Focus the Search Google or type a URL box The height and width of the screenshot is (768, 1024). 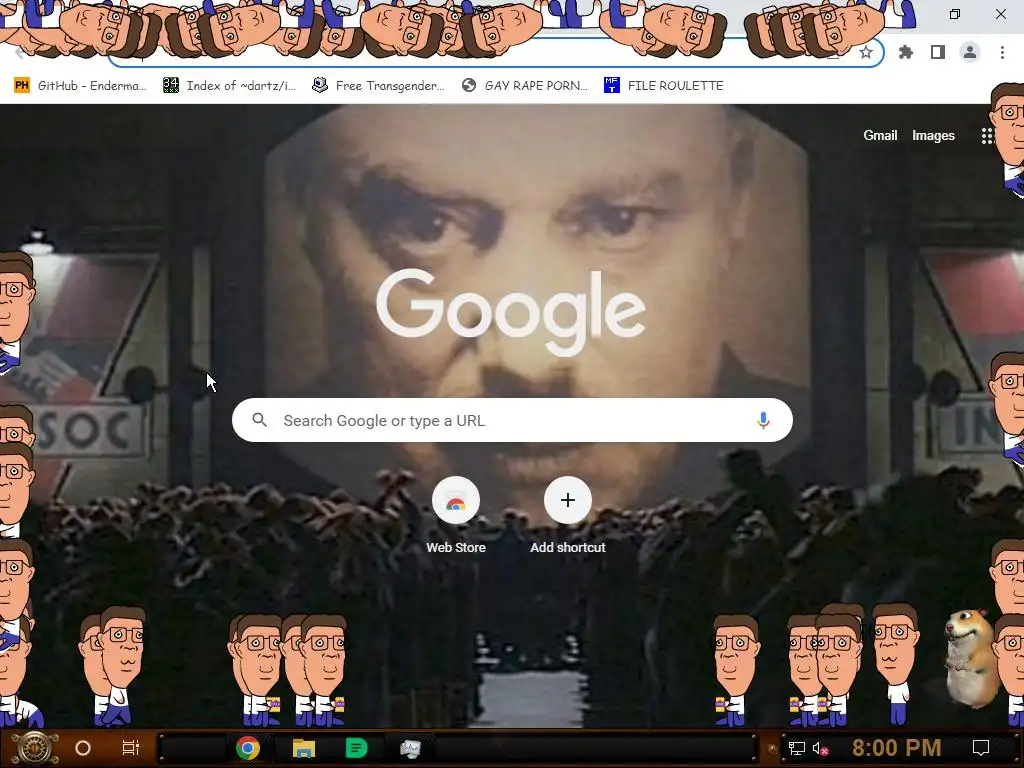pos(512,420)
